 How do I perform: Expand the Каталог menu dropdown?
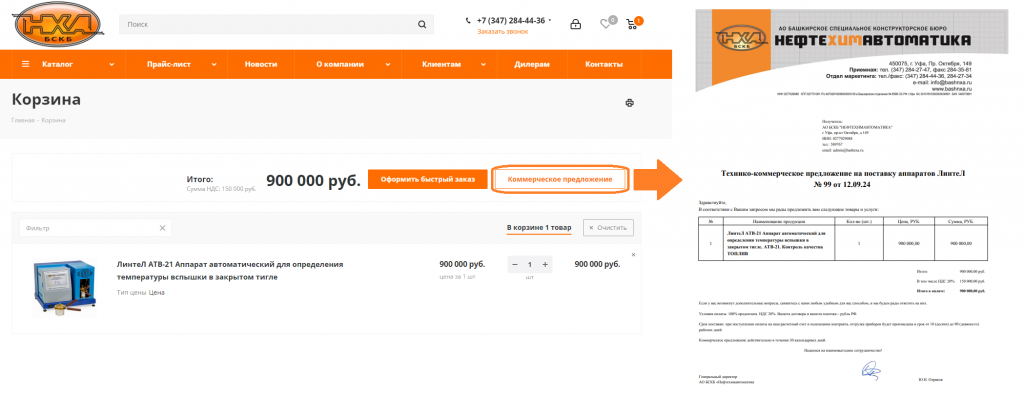click(x=112, y=65)
